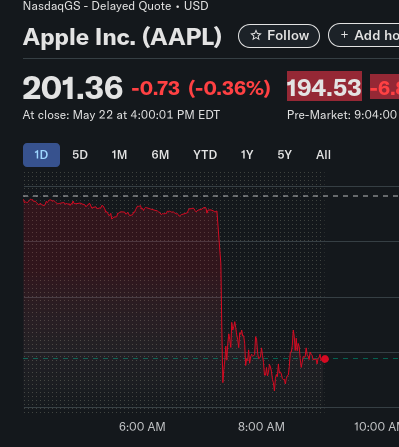This screenshot has width=399, height=447.
Task: Click the sharp price drop on chart
Action: click(221, 293)
